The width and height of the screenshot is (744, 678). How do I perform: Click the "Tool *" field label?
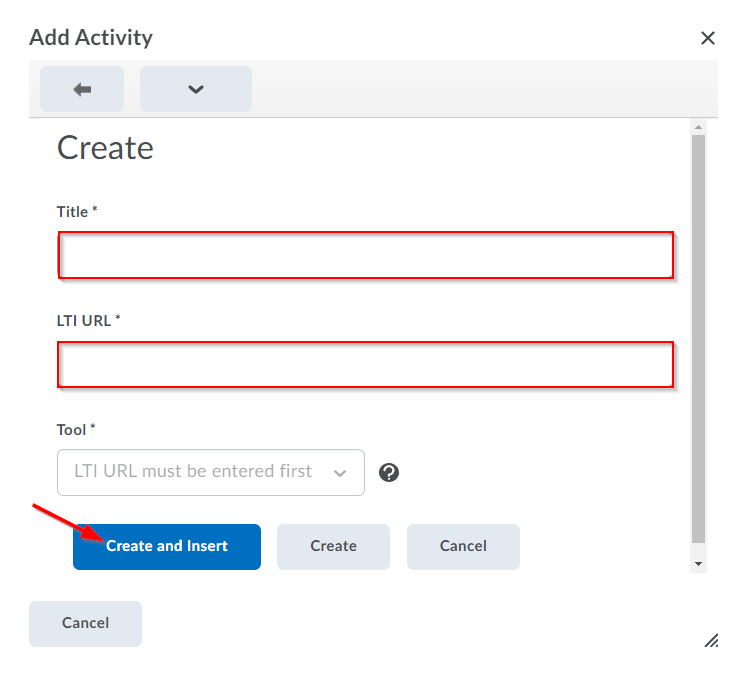coord(76,429)
